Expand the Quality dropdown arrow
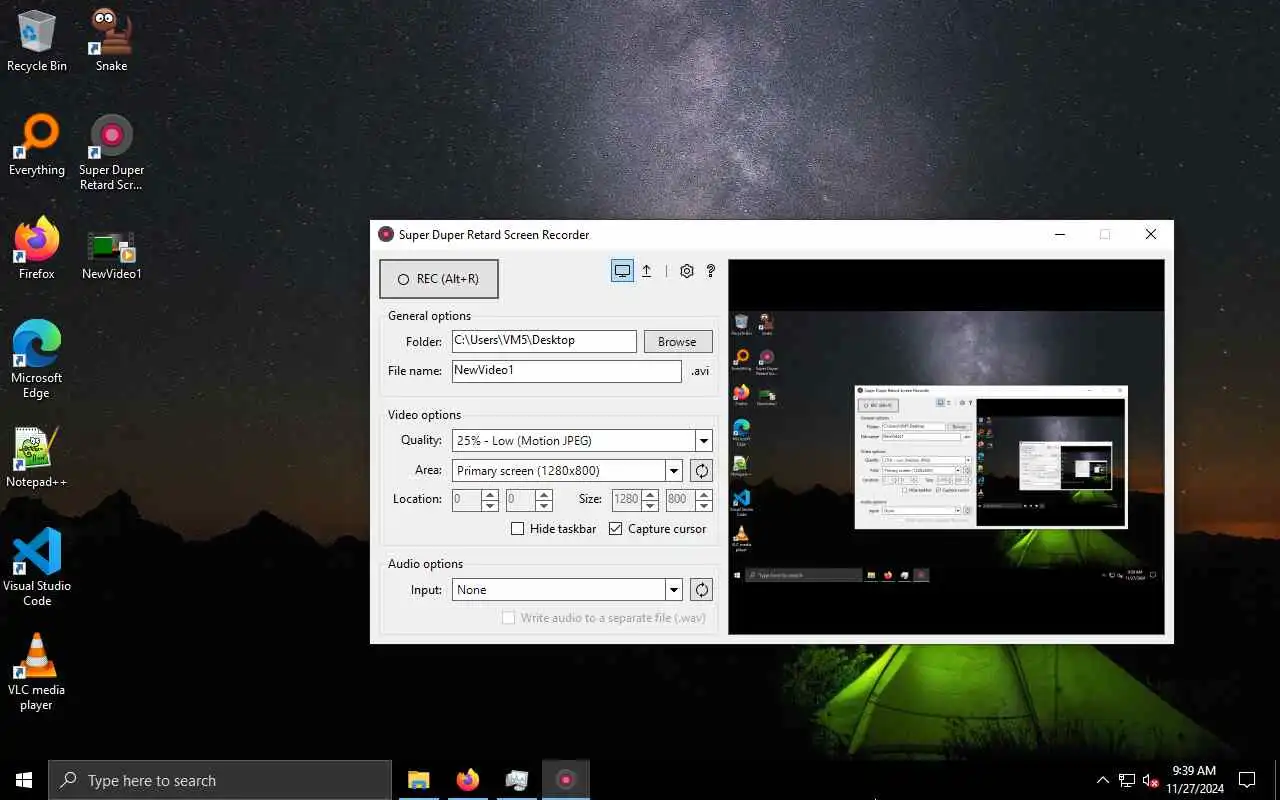 pos(704,441)
